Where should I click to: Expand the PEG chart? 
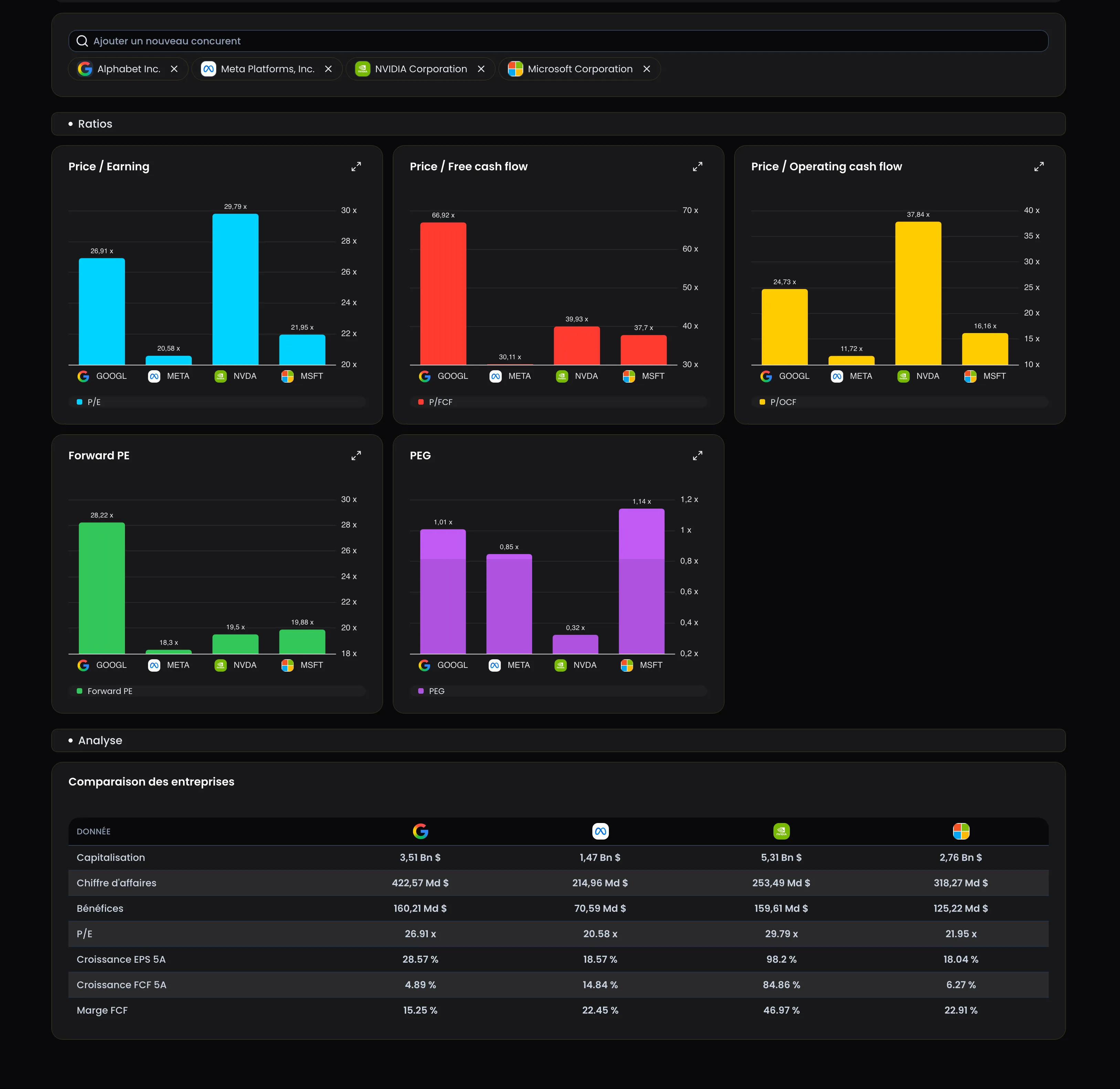(x=697, y=455)
